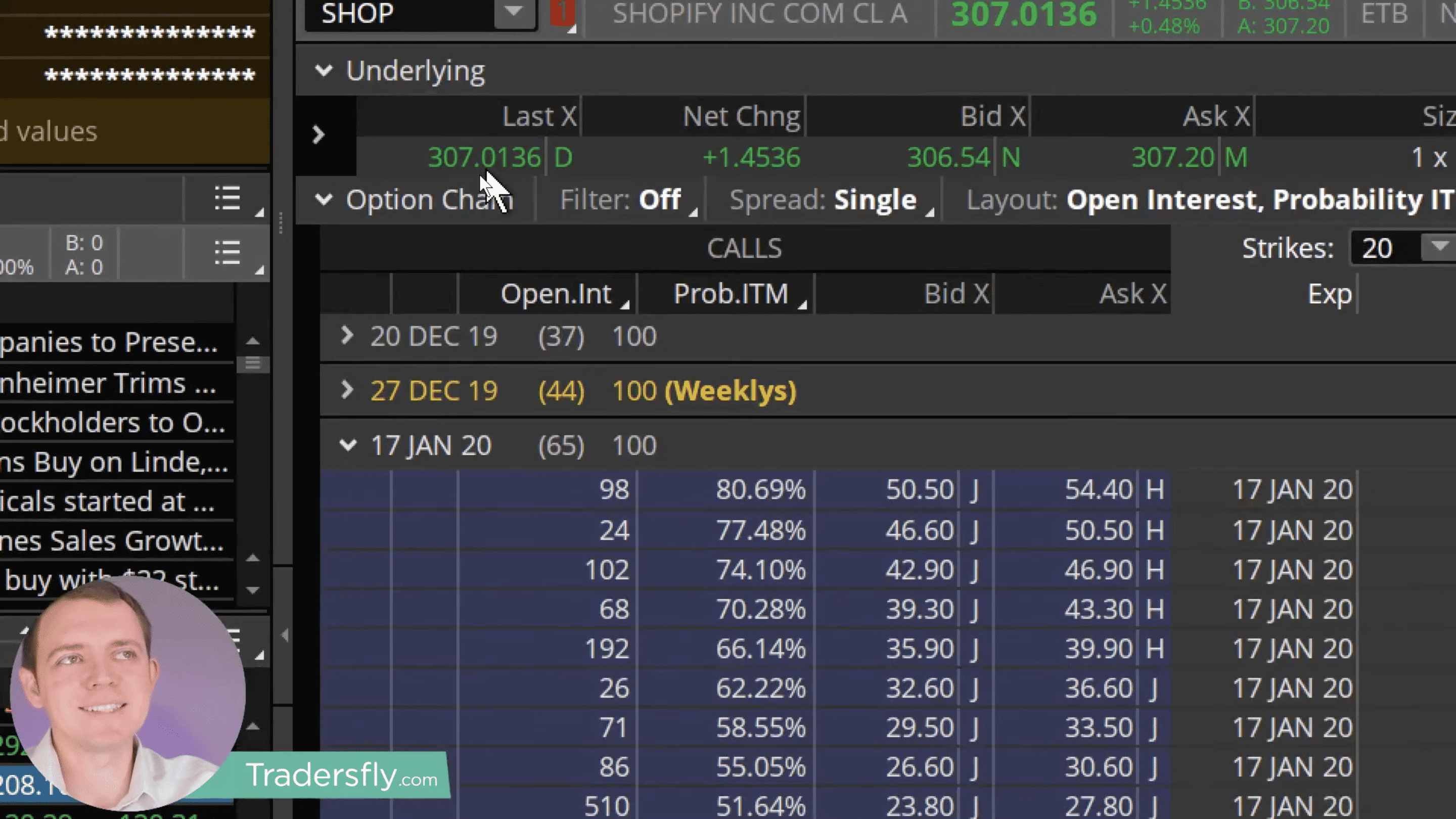Open the Strikes count dropdown
This screenshot has width=1456, height=819.
click(x=1439, y=248)
